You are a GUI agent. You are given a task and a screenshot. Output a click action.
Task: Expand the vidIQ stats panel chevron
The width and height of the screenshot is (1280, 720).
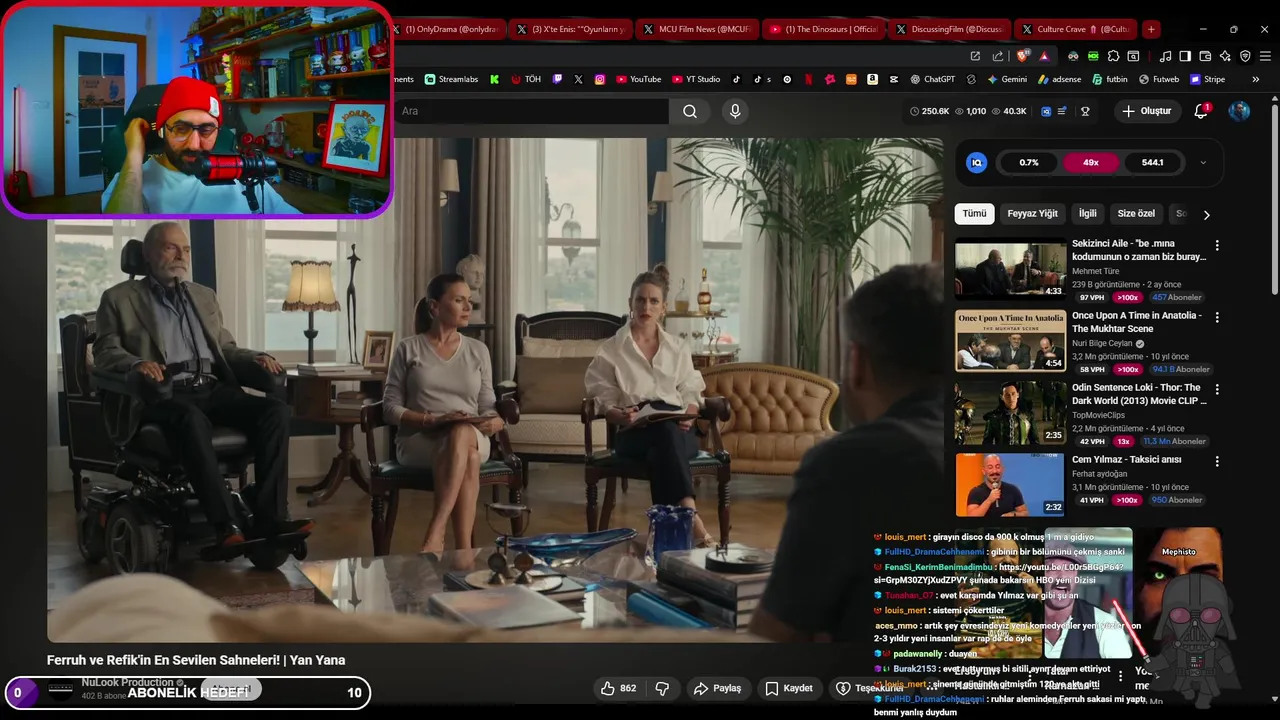pos(1203,162)
